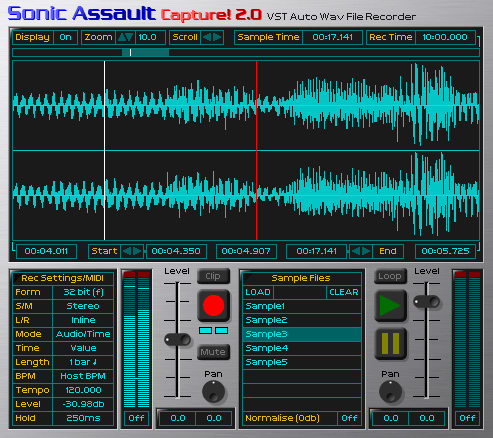Click the time display 00:05.725
Viewport: 493px width, 438px height.
coord(445,251)
